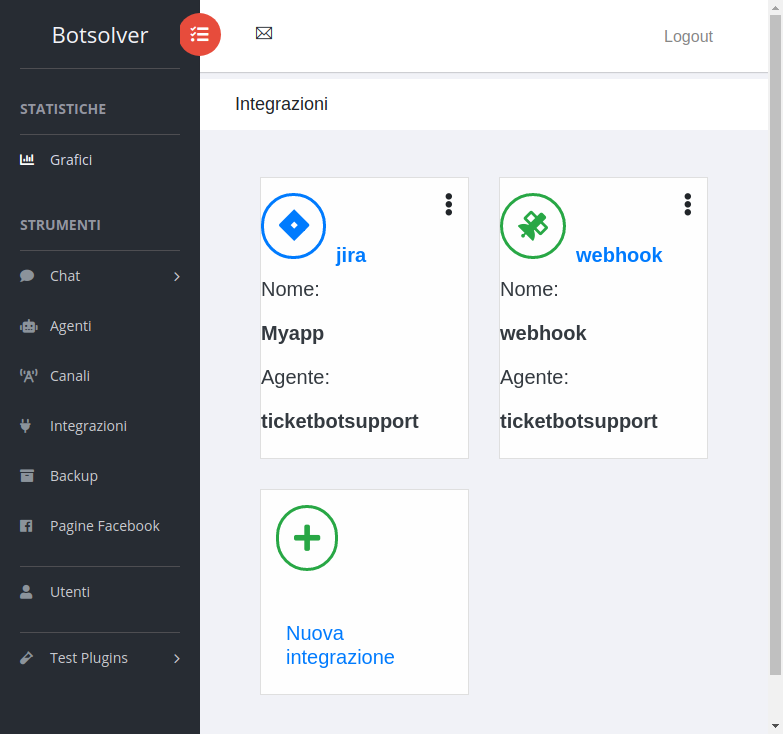Click the STRUMENTI section label

(x=60, y=225)
